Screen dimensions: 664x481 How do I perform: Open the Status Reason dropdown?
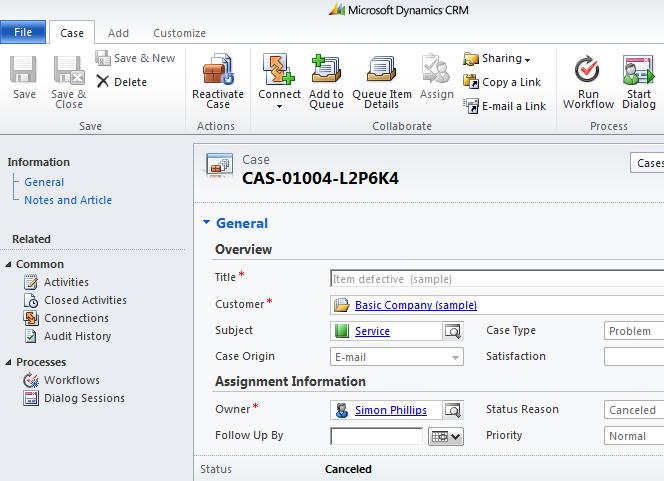click(x=634, y=410)
